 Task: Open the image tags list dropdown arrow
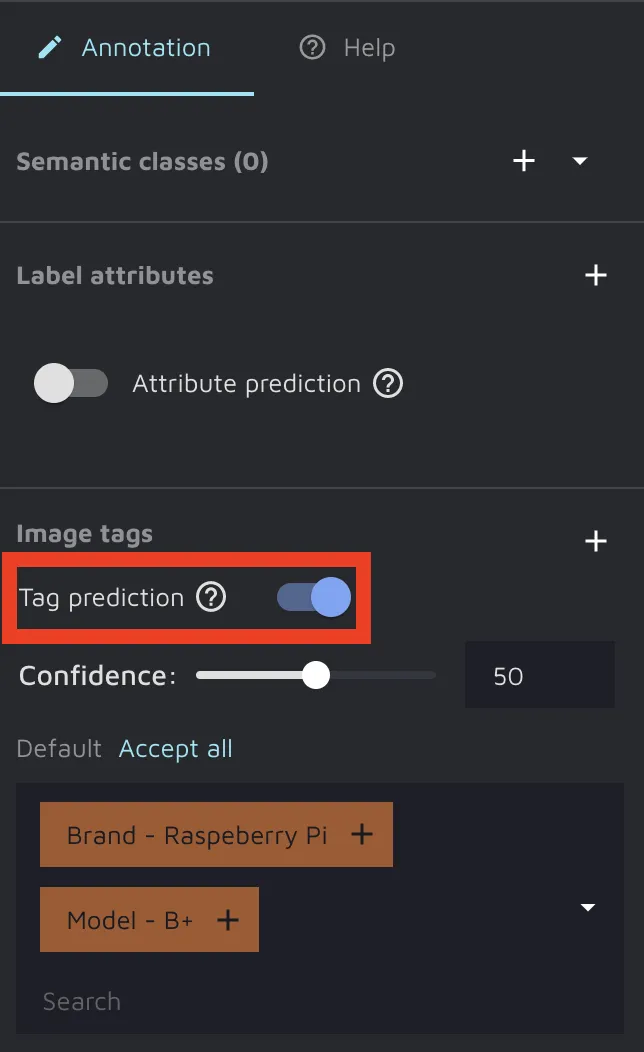point(588,907)
